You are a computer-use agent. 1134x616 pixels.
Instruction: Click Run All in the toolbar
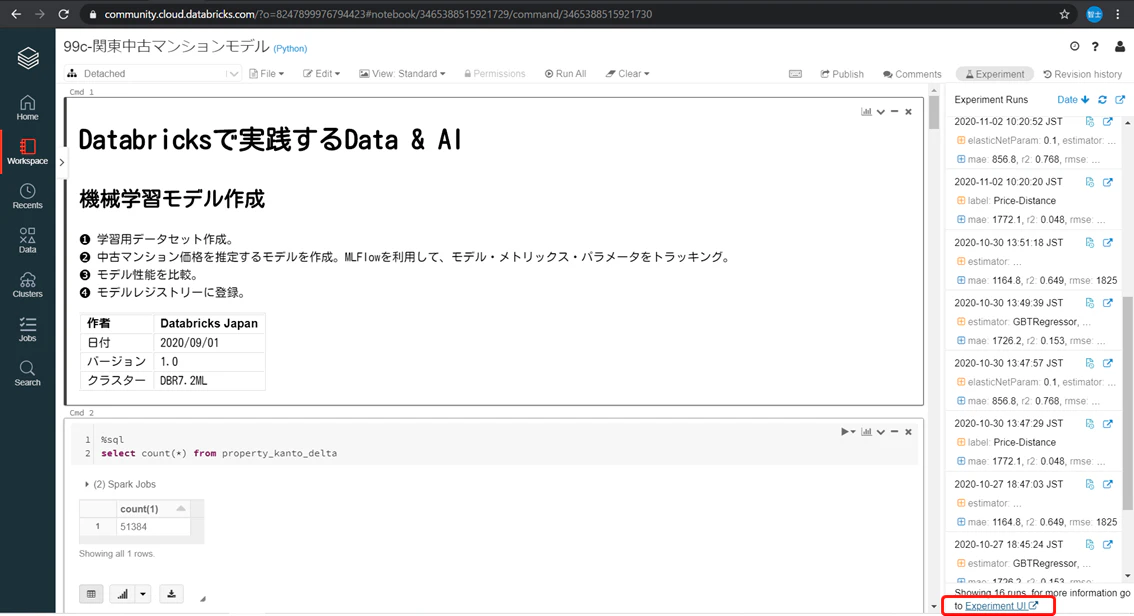(566, 74)
